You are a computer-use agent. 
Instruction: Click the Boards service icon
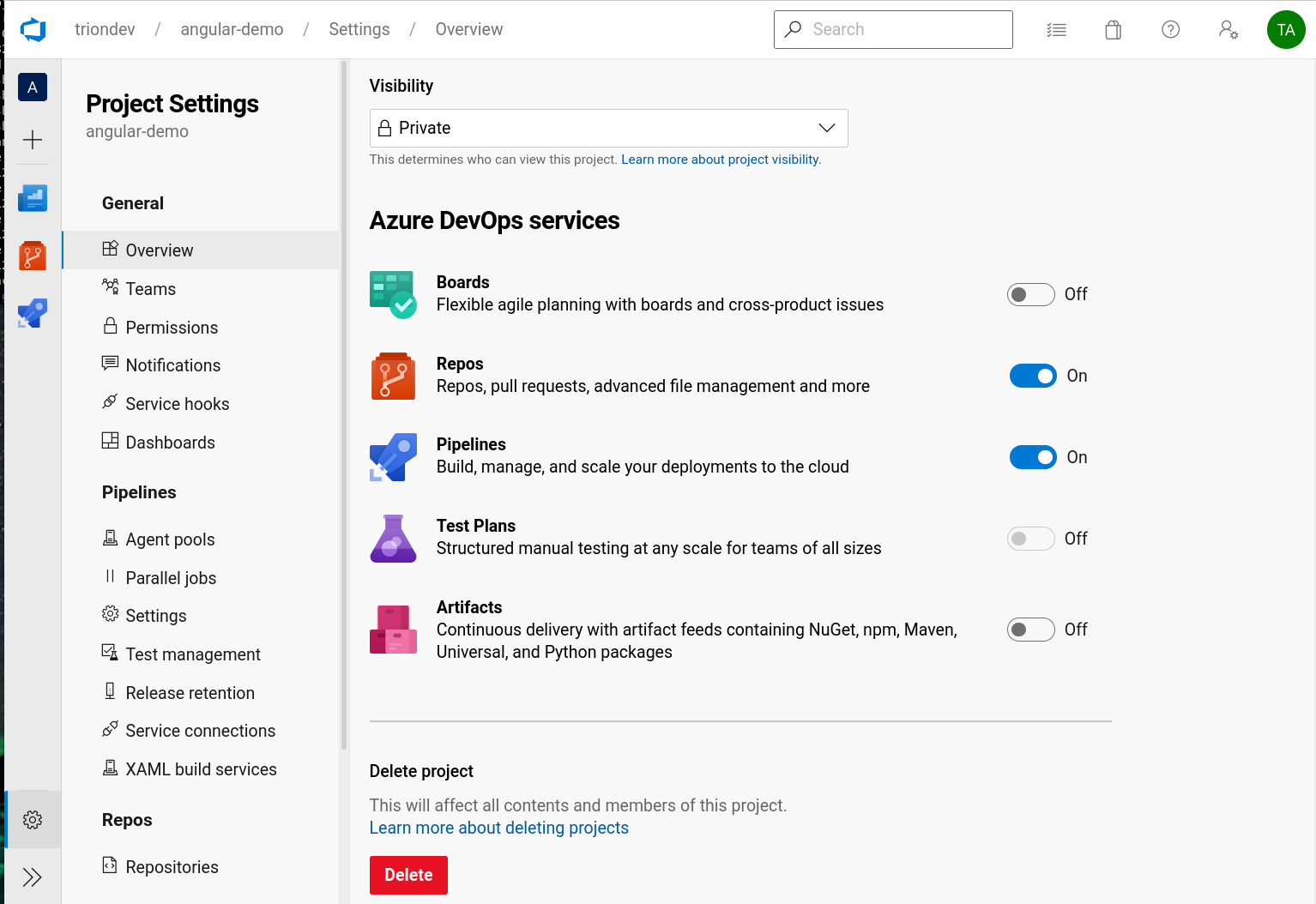[393, 294]
